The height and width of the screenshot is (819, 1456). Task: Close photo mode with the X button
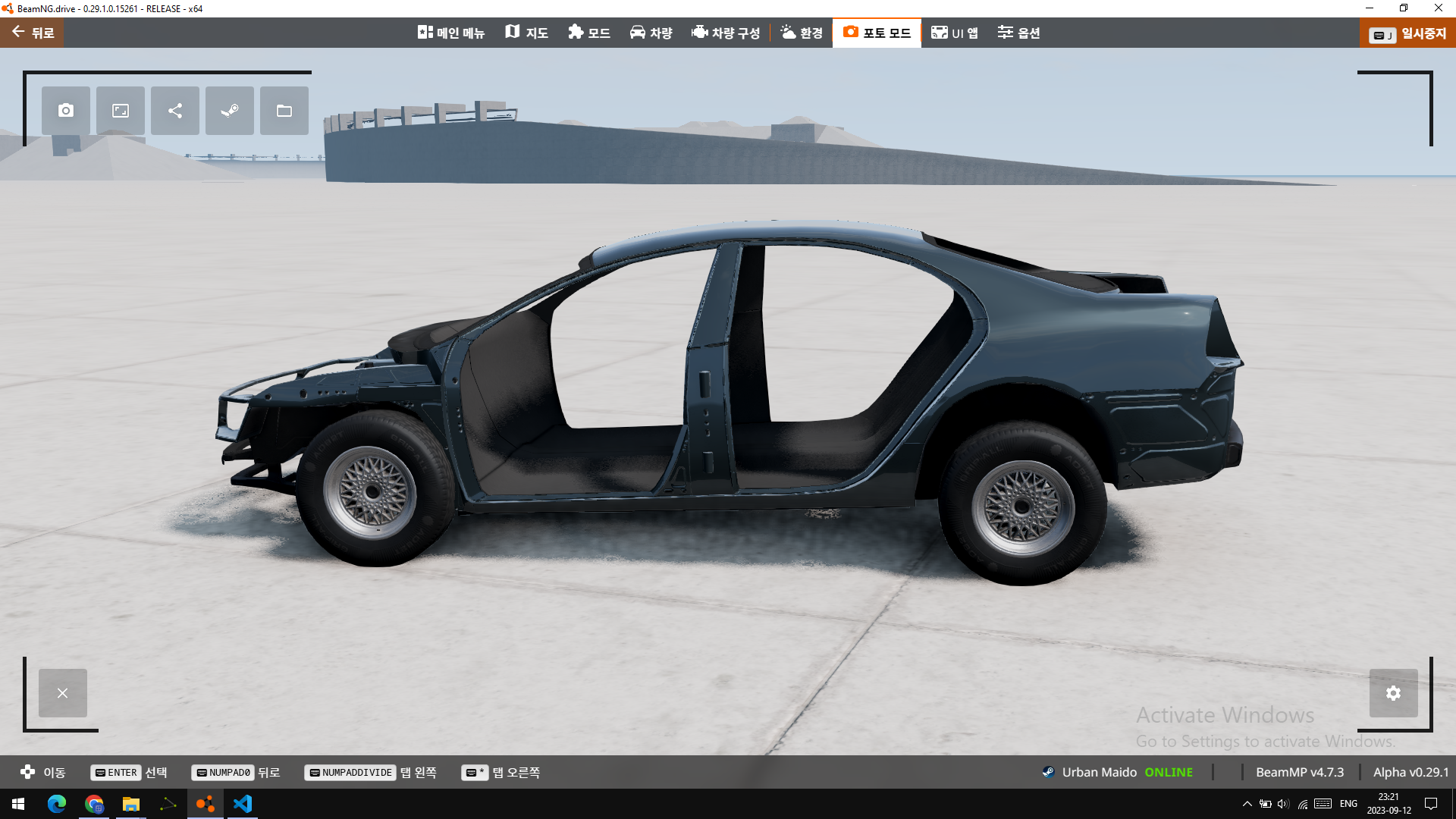pyautogui.click(x=63, y=693)
